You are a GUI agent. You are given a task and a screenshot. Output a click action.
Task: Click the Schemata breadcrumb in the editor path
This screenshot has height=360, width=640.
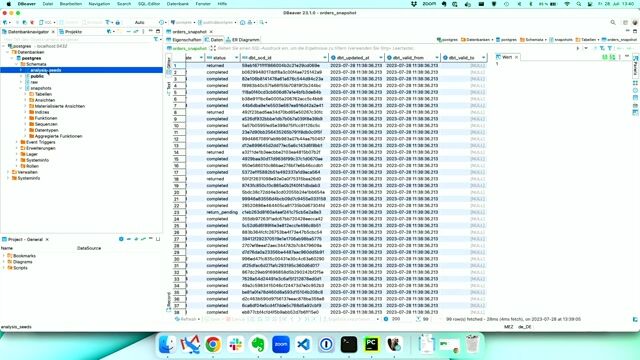(534, 40)
